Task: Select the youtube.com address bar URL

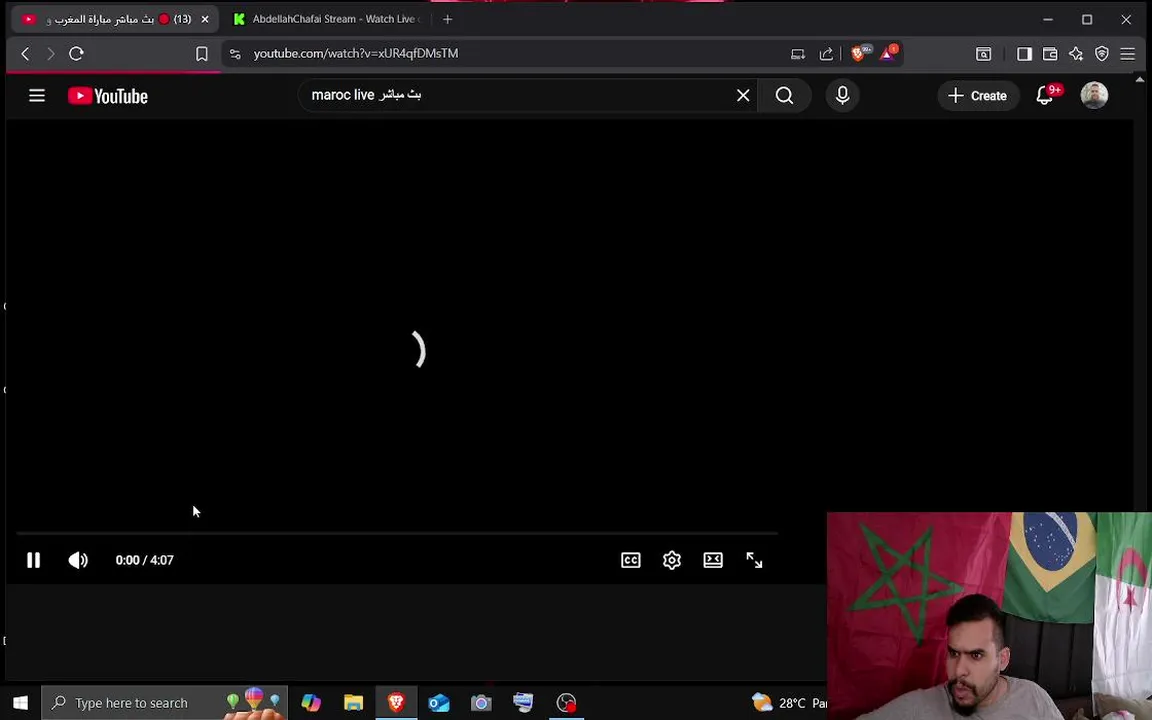Action: coord(356,54)
